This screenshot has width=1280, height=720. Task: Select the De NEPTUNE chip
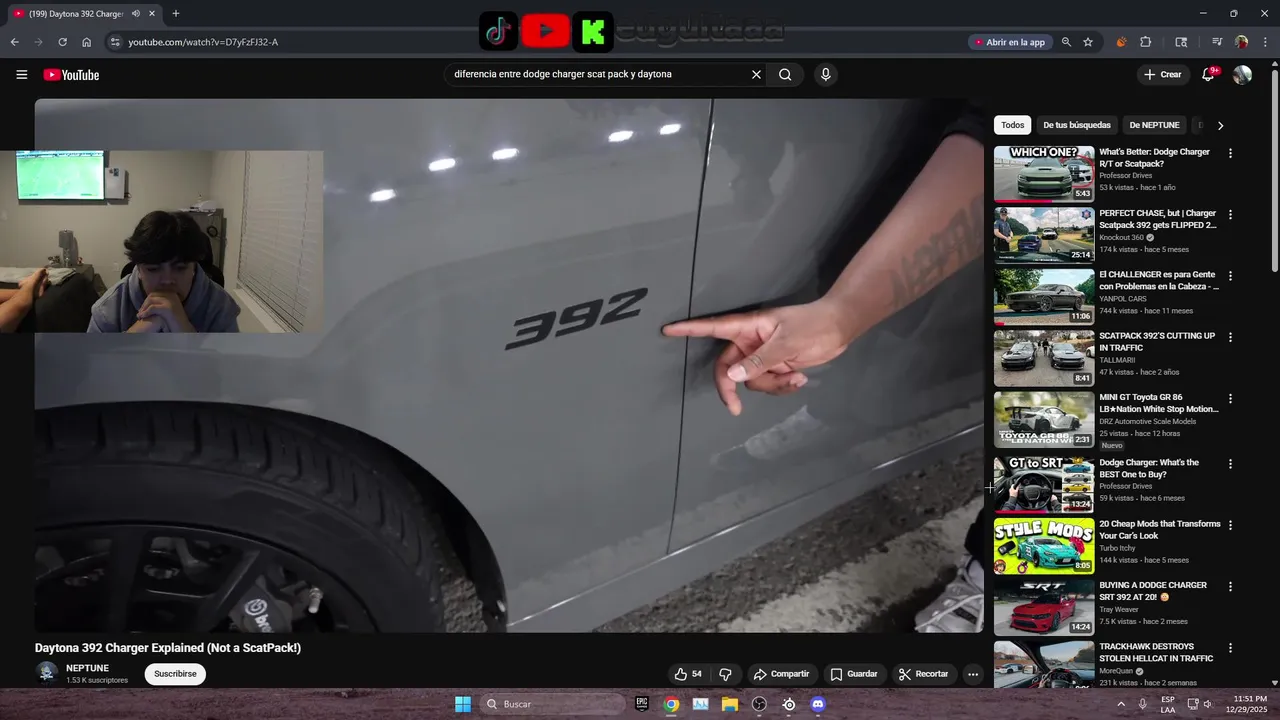(x=1154, y=125)
